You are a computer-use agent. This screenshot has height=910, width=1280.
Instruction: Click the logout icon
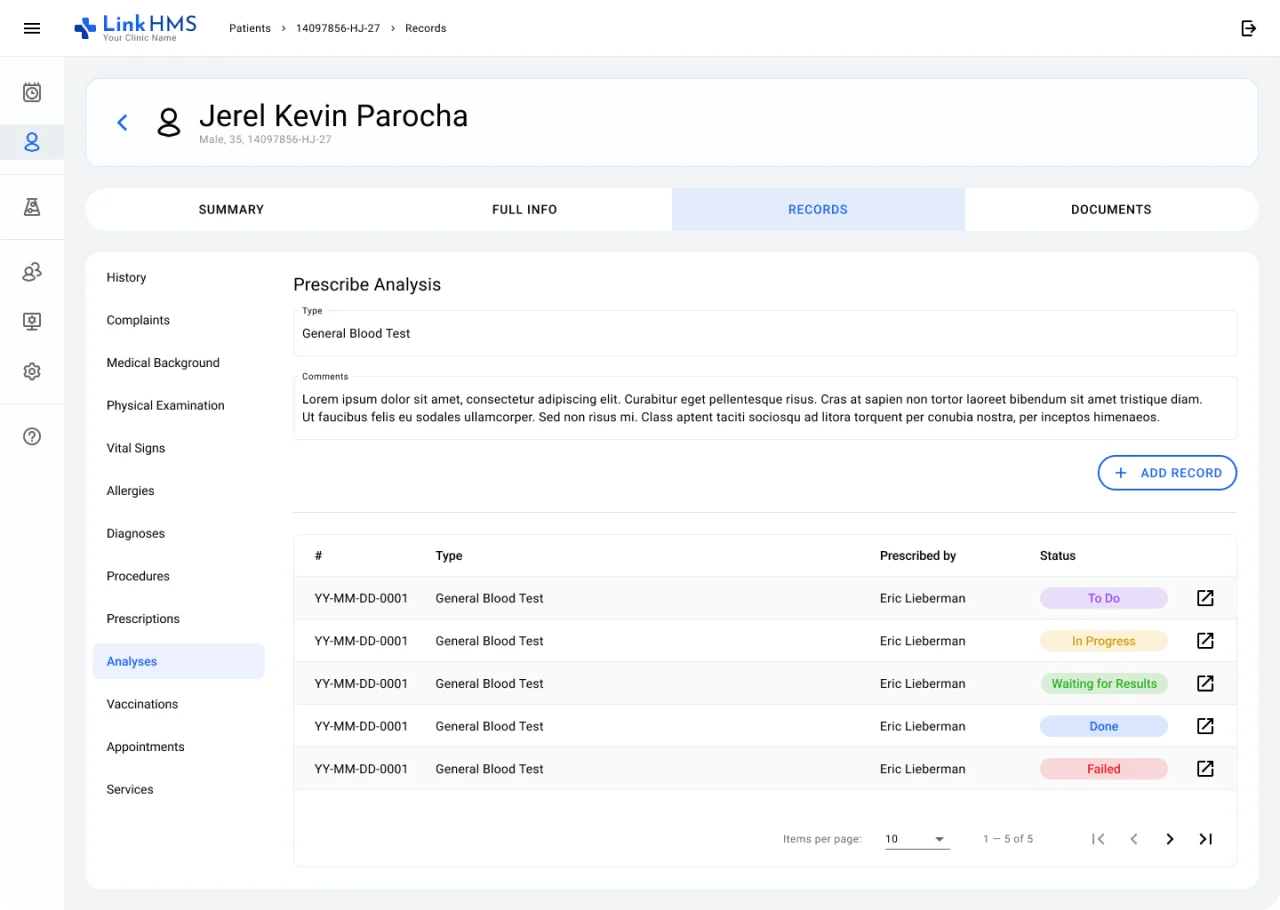1248,28
